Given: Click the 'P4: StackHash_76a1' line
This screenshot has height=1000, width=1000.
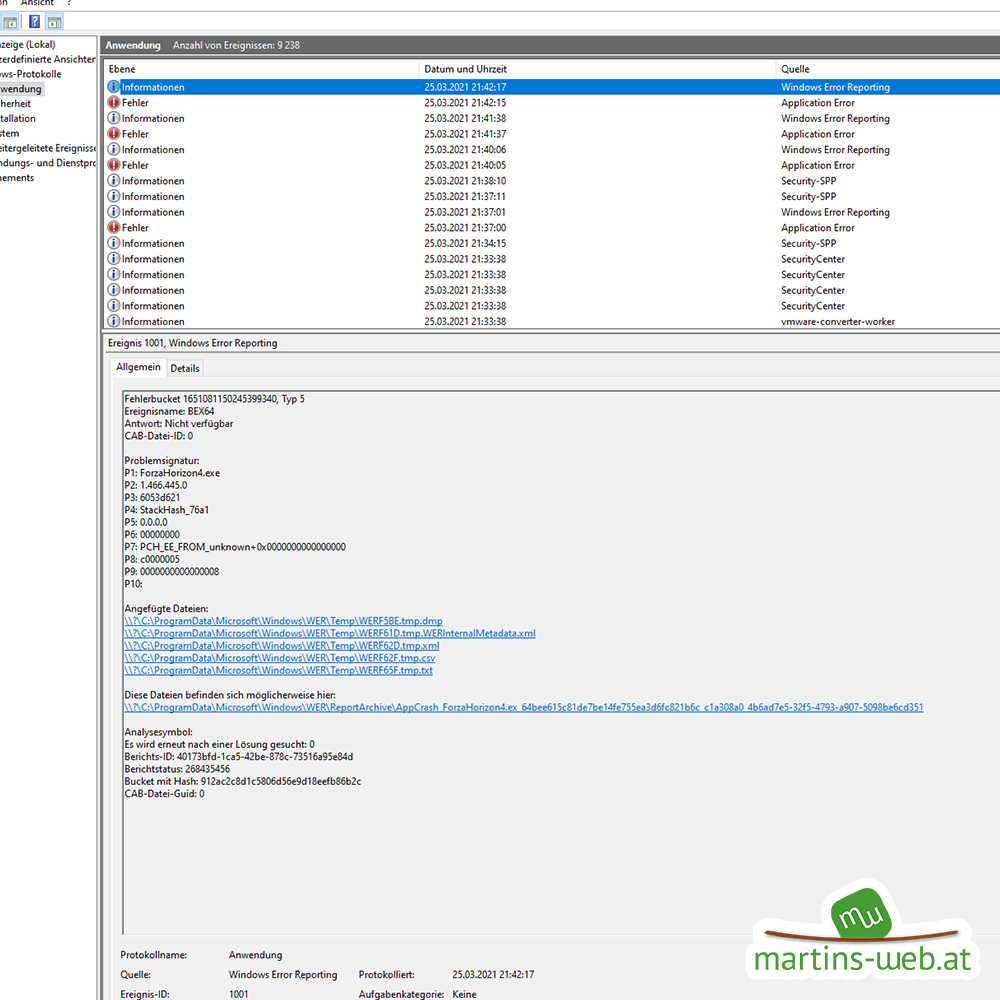Looking at the screenshot, I should [x=166, y=510].
